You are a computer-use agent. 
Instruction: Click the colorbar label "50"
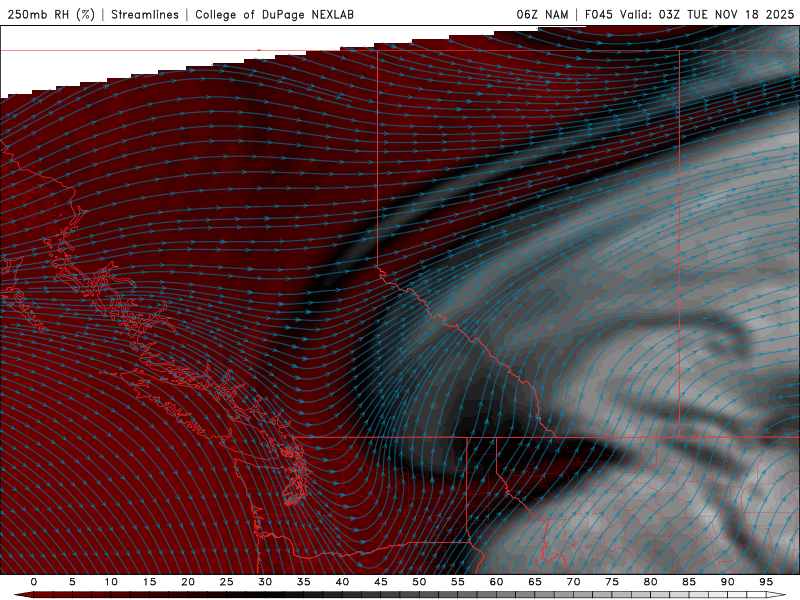[x=419, y=582]
